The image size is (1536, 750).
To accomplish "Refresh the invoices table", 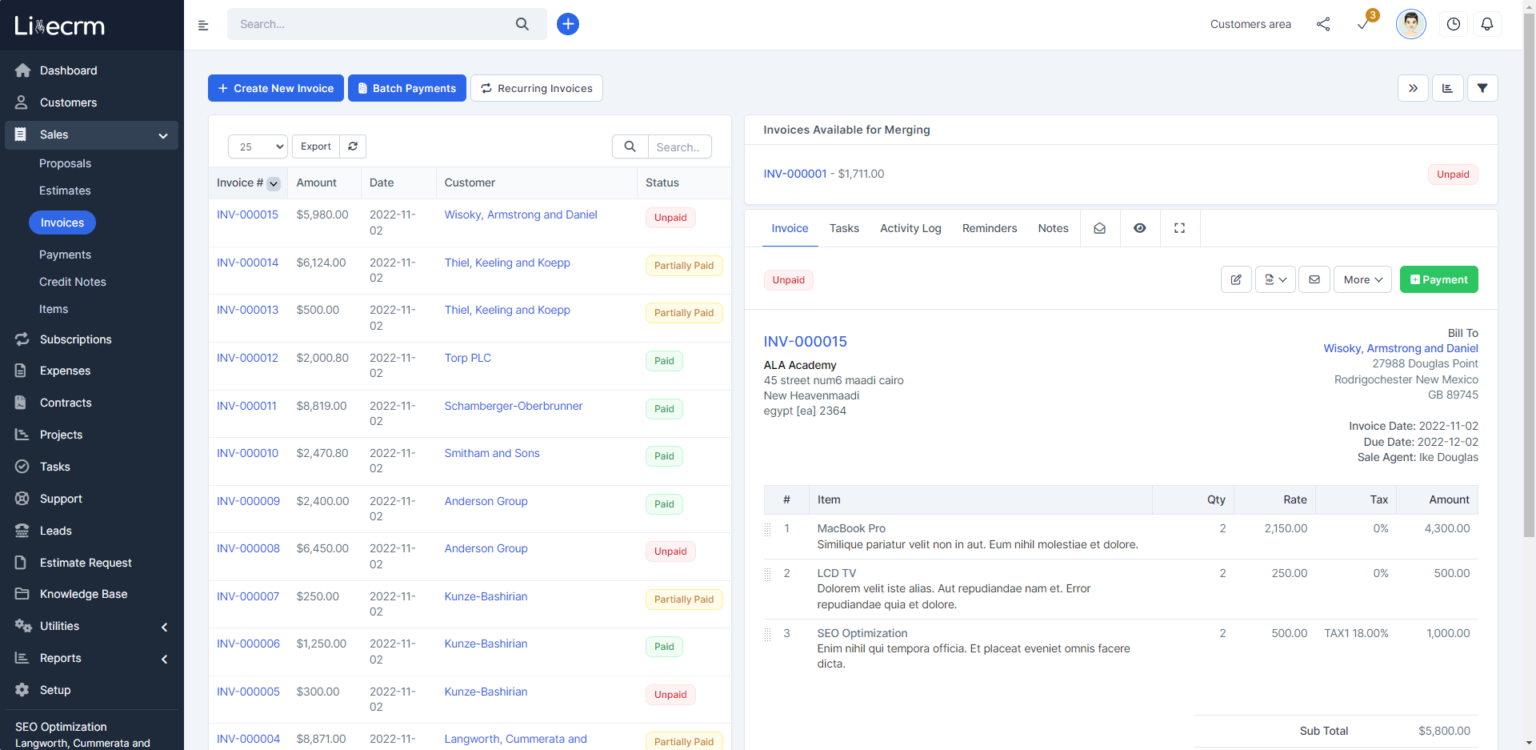I will pos(353,146).
